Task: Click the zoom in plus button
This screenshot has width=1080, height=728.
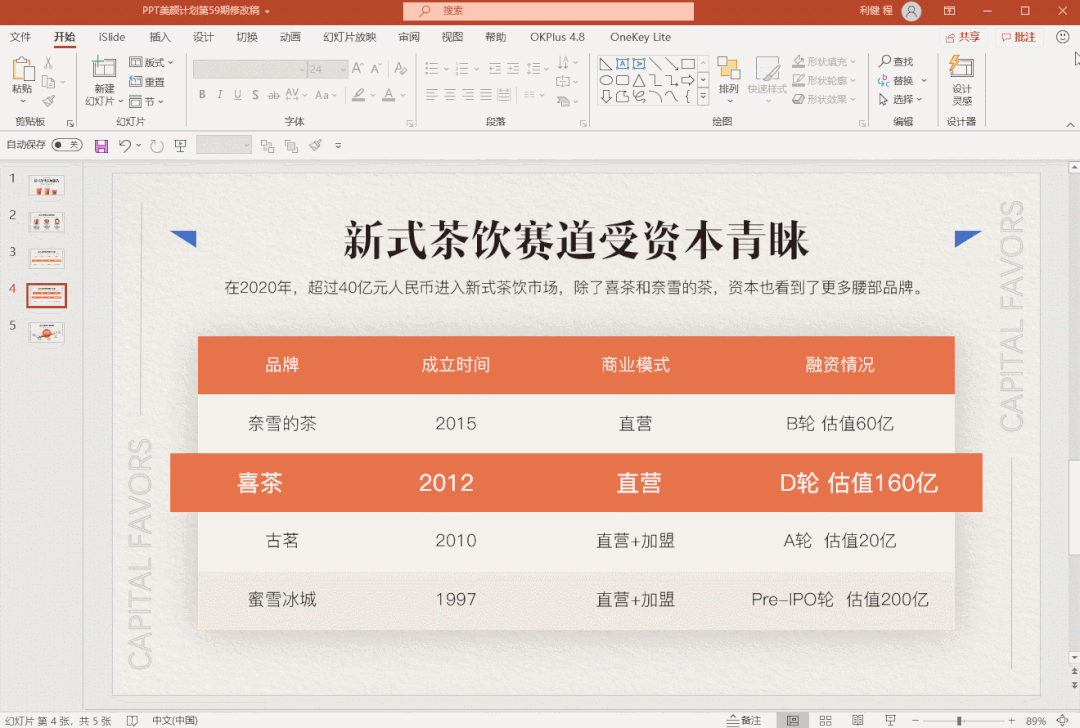Action: tap(1012, 720)
